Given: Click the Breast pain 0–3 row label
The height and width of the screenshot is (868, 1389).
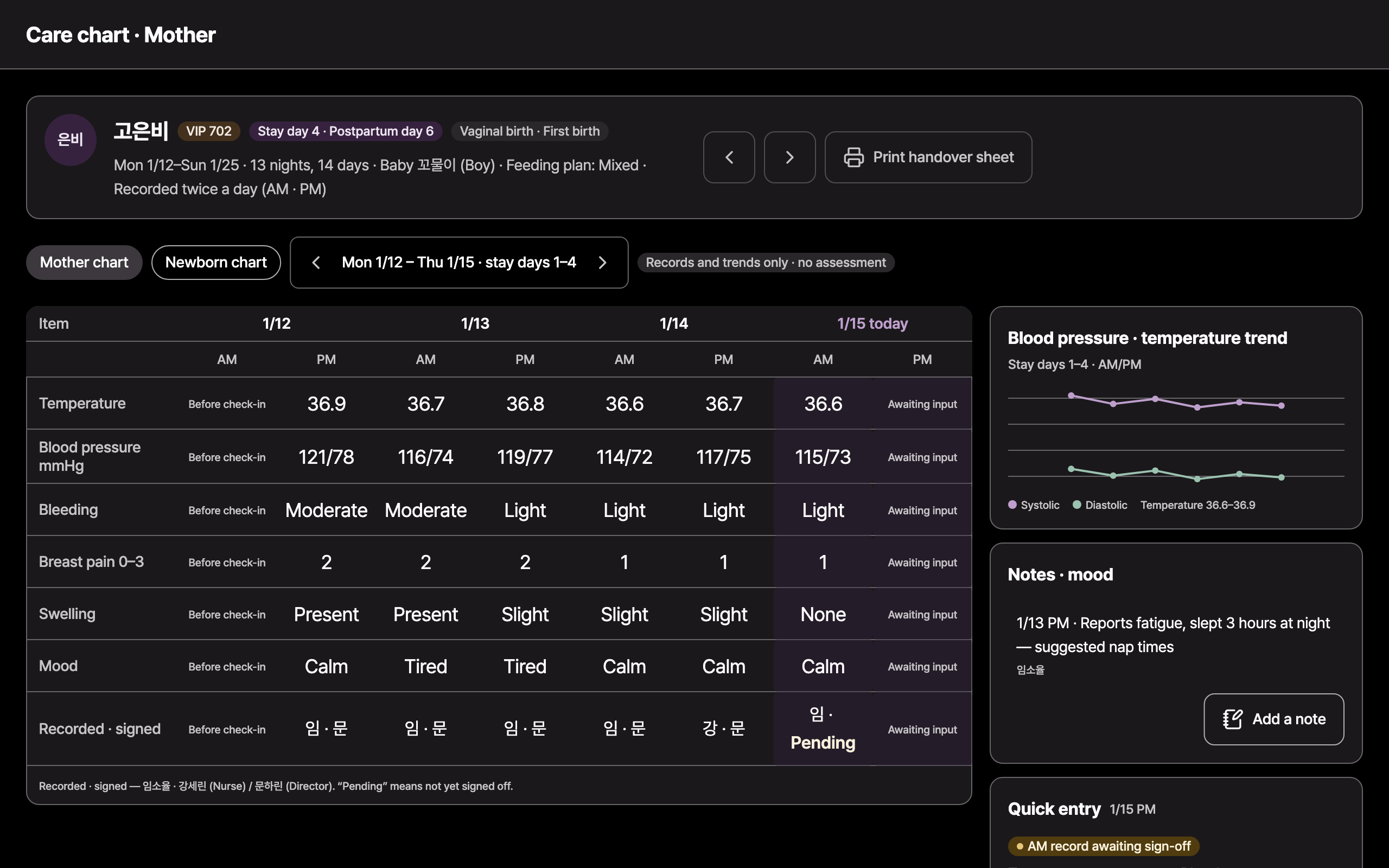Looking at the screenshot, I should pyautogui.click(x=91, y=561).
